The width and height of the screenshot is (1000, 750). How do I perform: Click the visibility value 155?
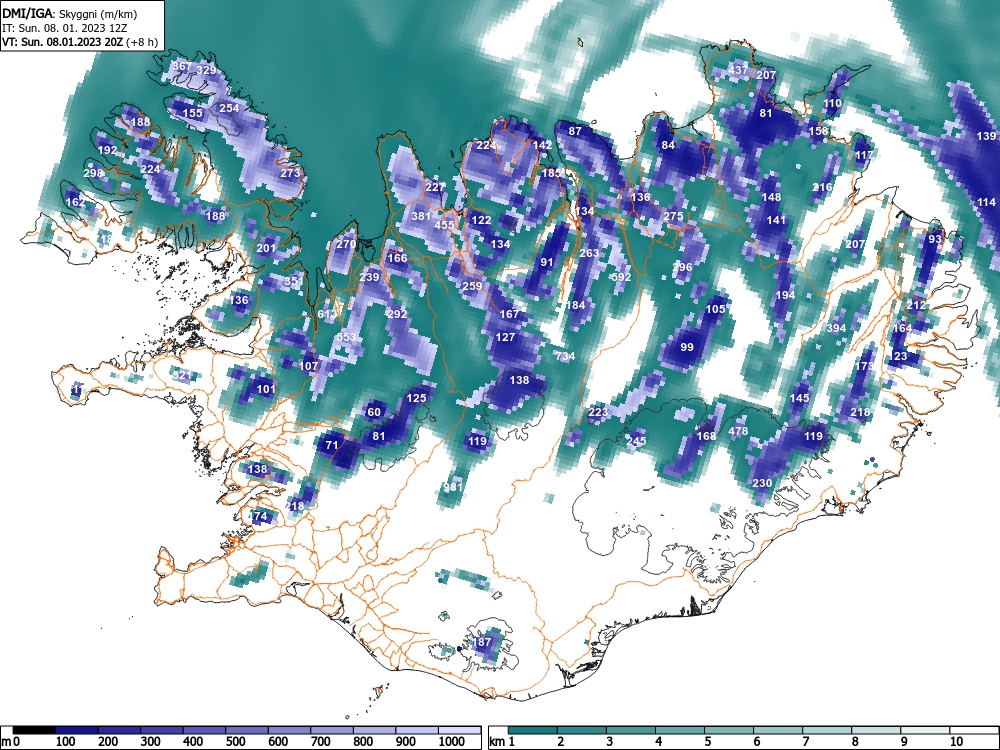coord(193,114)
